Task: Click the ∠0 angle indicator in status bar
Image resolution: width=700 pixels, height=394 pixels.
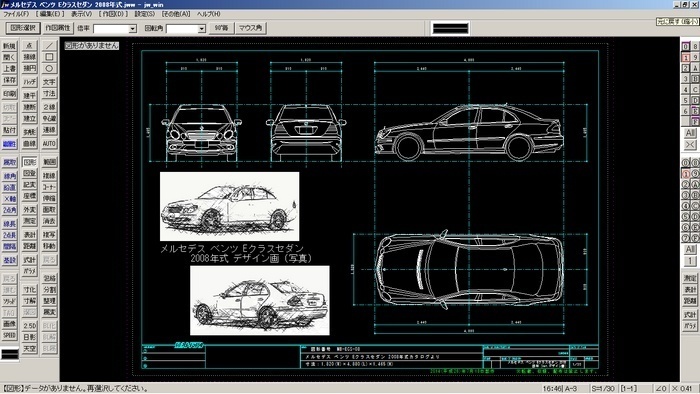Action: (x=661, y=389)
